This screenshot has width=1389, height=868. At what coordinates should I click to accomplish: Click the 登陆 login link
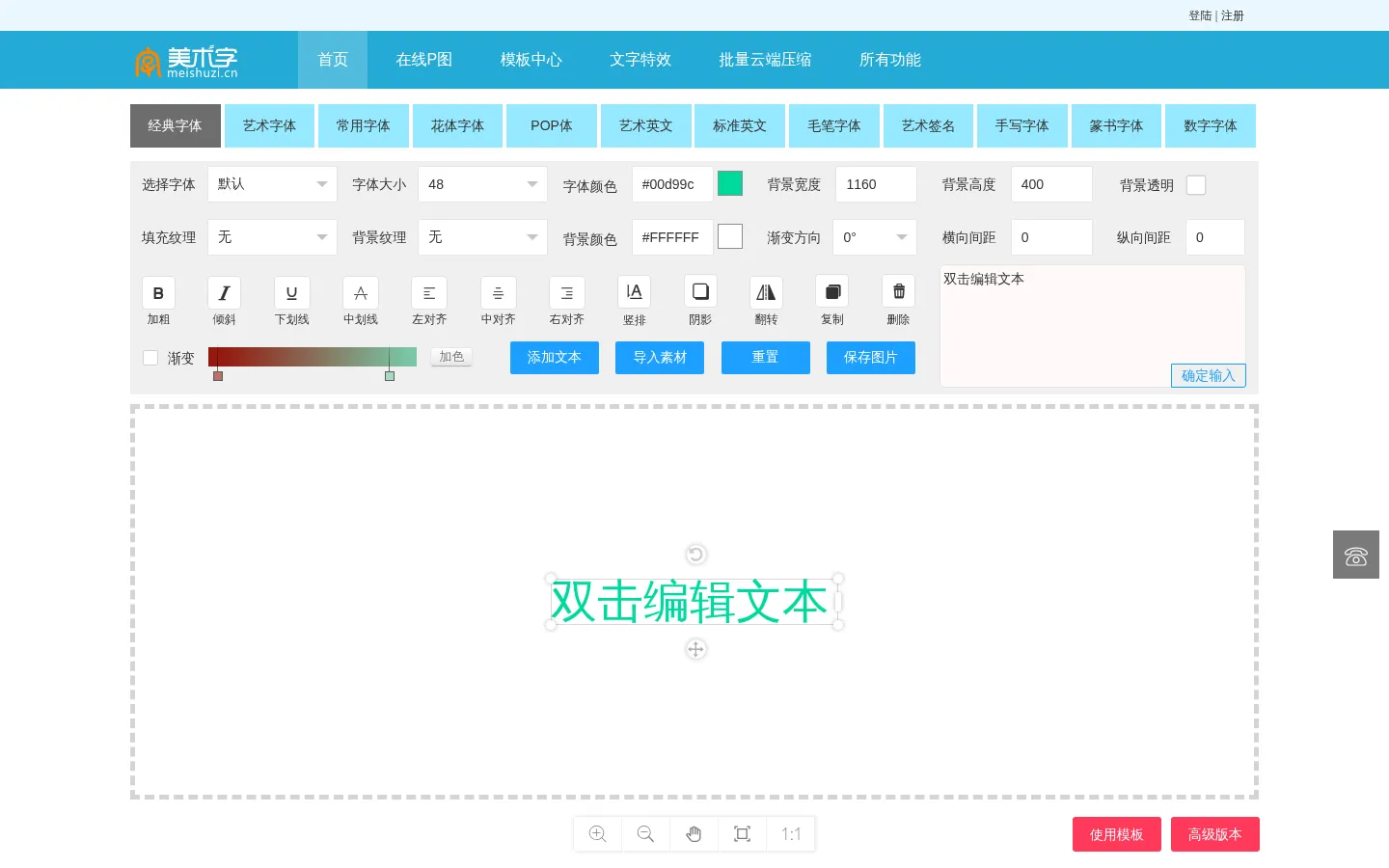1200,15
